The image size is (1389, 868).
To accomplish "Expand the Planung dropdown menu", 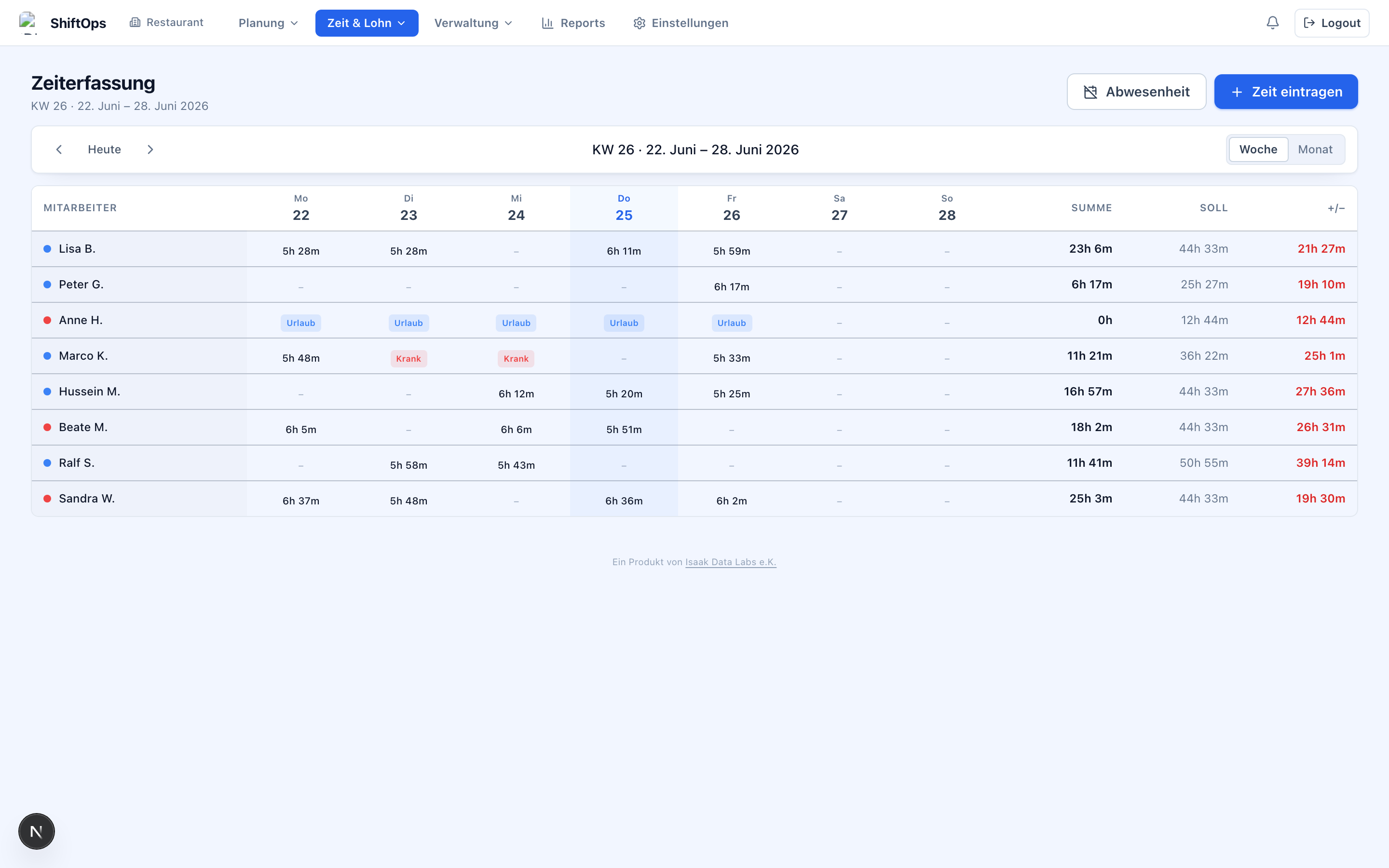I will pyautogui.click(x=268, y=23).
